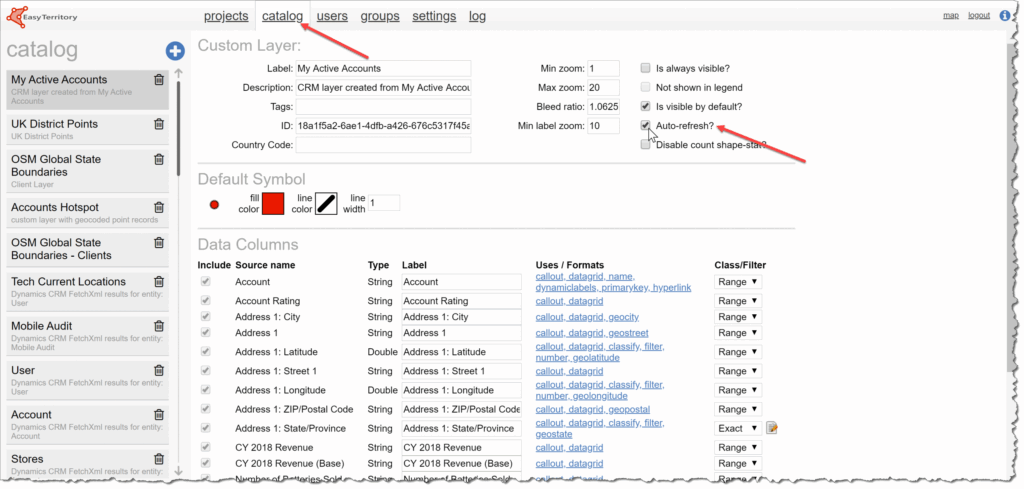The width and height of the screenshot is (1024, 489).
Task: Click the Bleed ratio input field
Action: (x=603, y=106)
